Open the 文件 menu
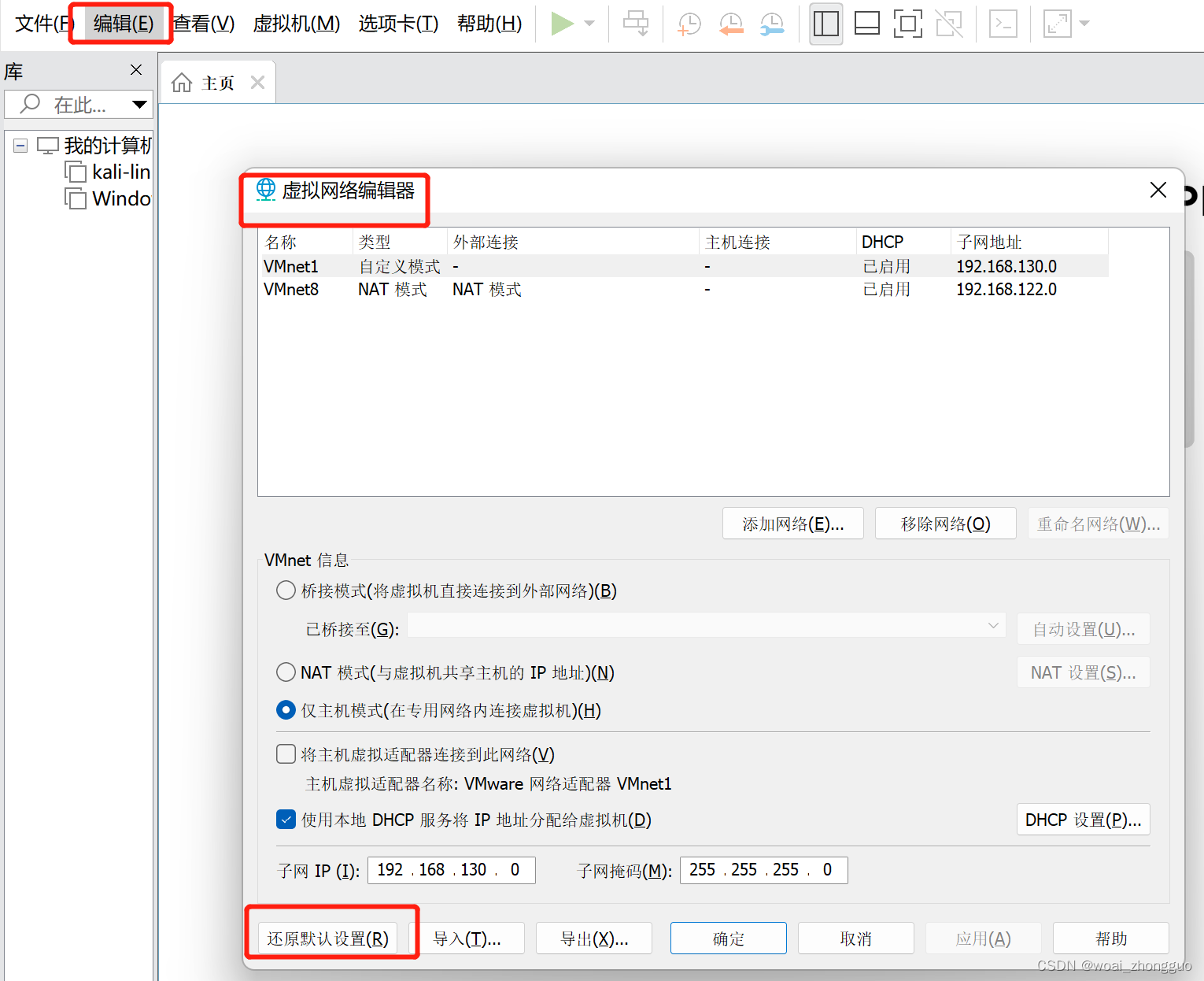Viewport: 1204px width, 981px height. 42,24
